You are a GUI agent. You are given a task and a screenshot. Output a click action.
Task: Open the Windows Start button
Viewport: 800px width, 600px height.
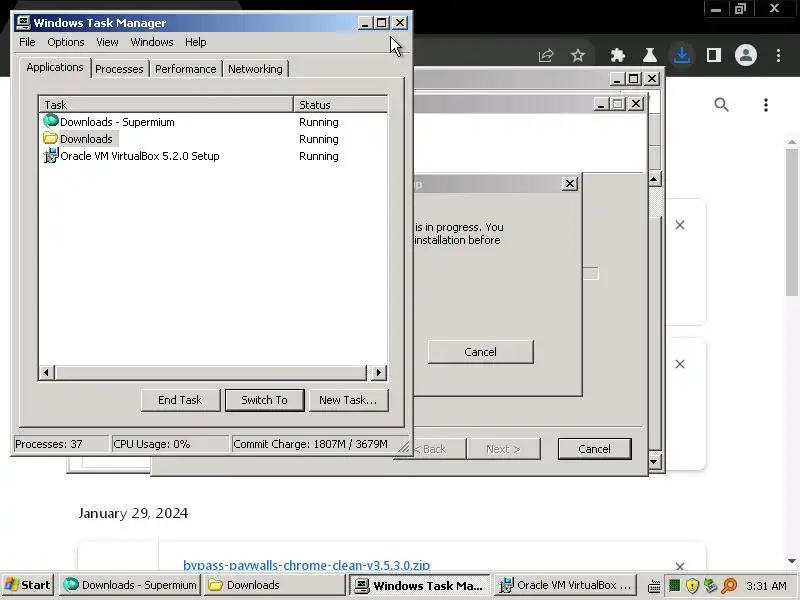click(28, 585)
